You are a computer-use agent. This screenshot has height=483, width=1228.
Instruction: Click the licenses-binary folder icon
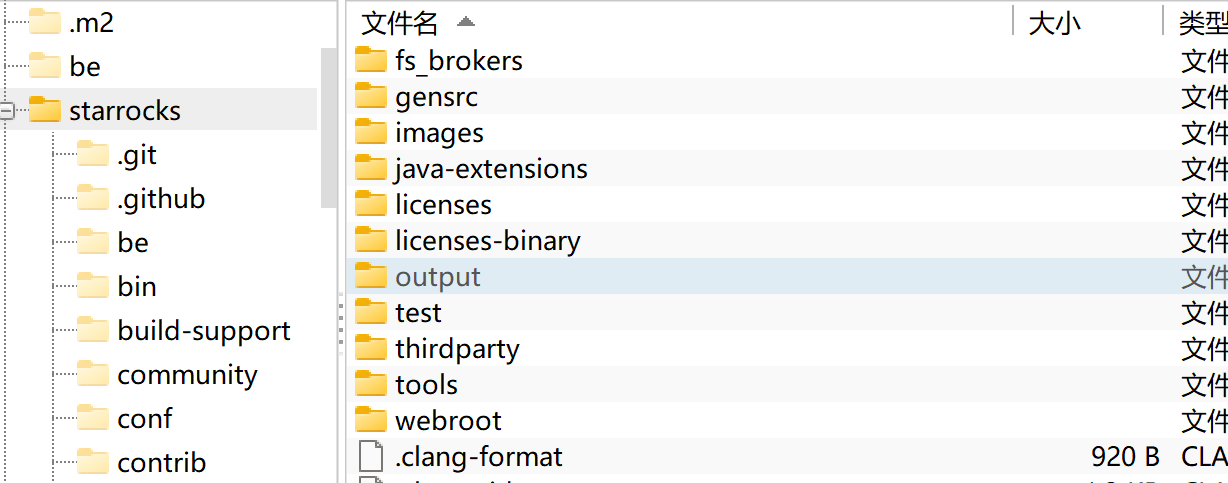(x=371, y=240)
